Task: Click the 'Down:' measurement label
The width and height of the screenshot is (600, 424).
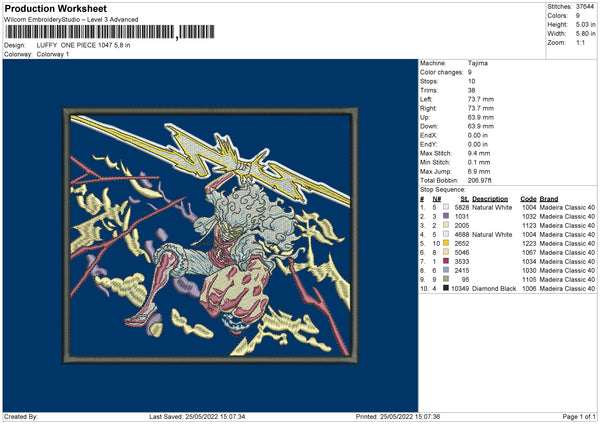Action: coord(429,126)
